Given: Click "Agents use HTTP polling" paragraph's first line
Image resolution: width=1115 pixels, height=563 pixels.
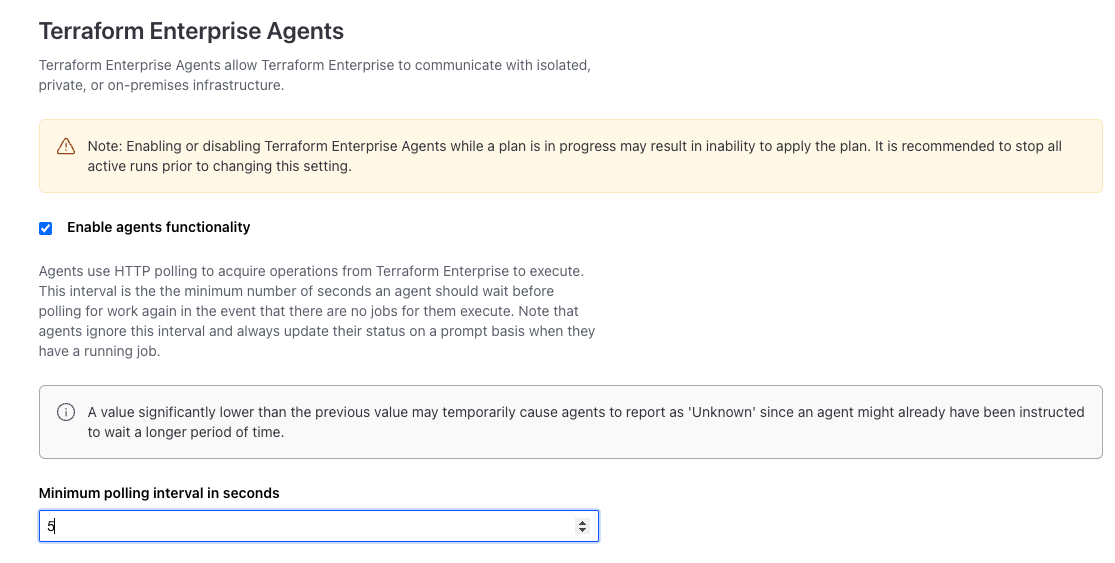Looking at the screenshot, I should click(x=310, y=271).
